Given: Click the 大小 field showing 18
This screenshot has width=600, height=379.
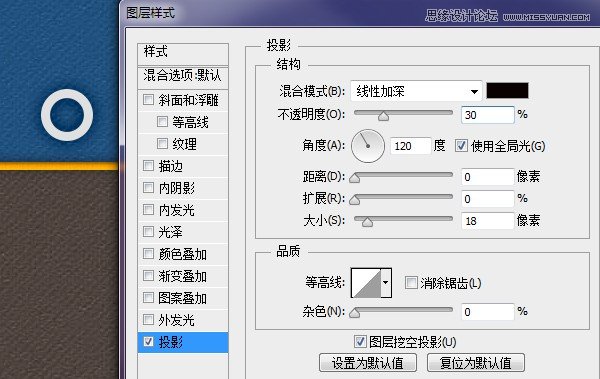Looking at the screenshot, I should [x=488, y=221].
